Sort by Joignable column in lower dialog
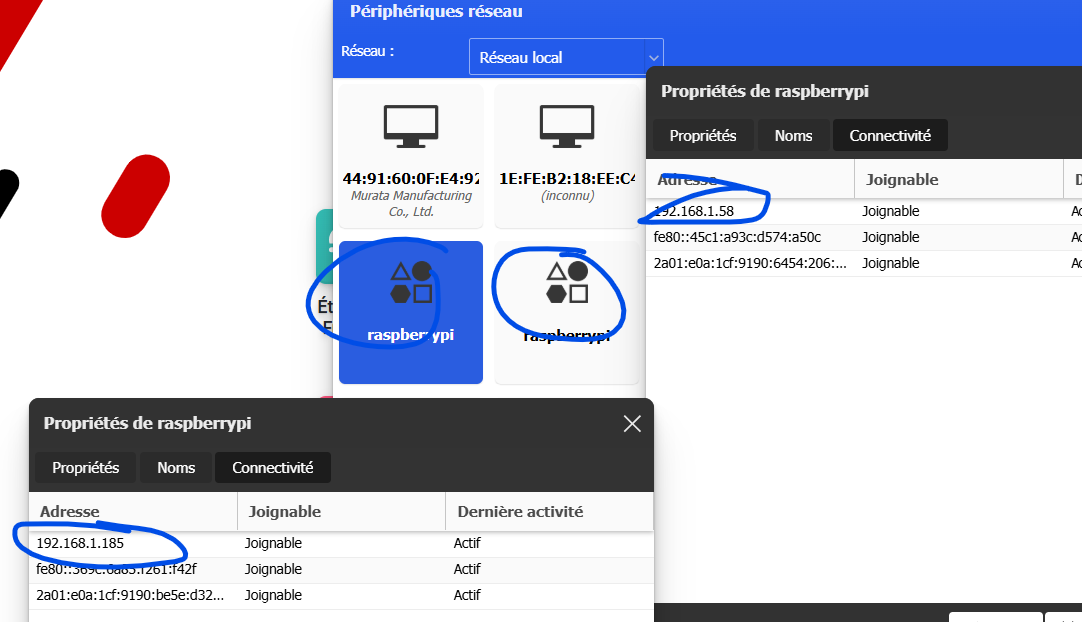The image size is (1082, 622). pos(342,512)
